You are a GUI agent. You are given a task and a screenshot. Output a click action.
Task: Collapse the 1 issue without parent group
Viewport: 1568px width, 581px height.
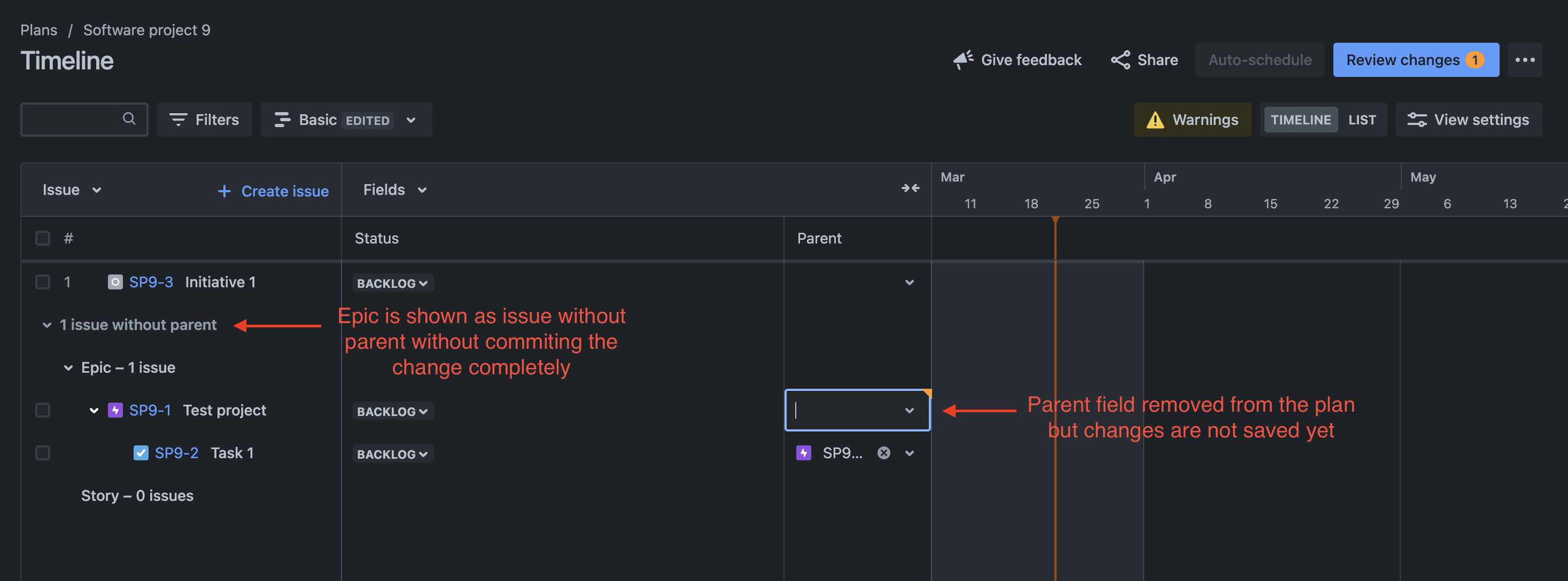47,325
